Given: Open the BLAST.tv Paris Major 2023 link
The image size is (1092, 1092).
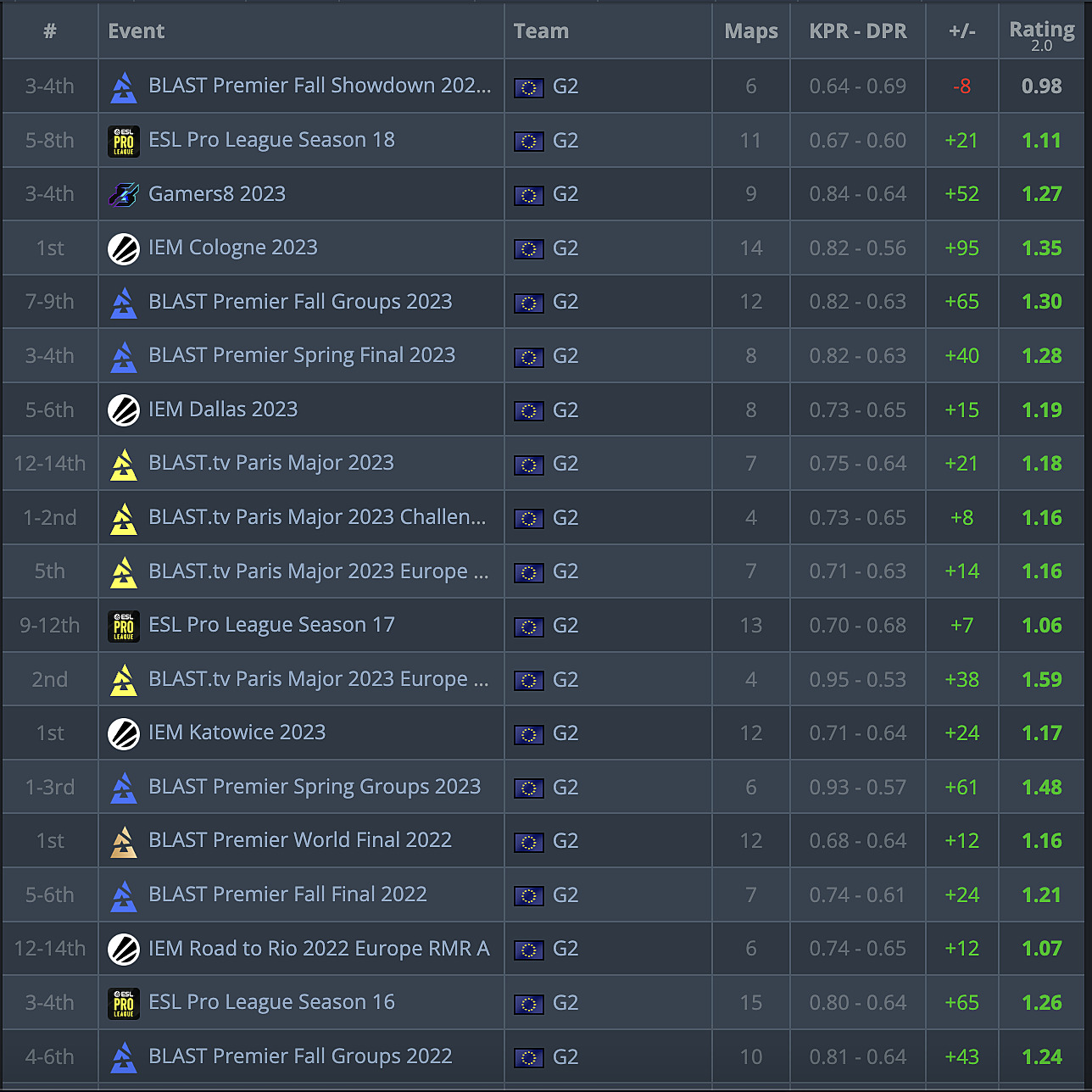Looking at the screenshot, I should click(271, 463).
